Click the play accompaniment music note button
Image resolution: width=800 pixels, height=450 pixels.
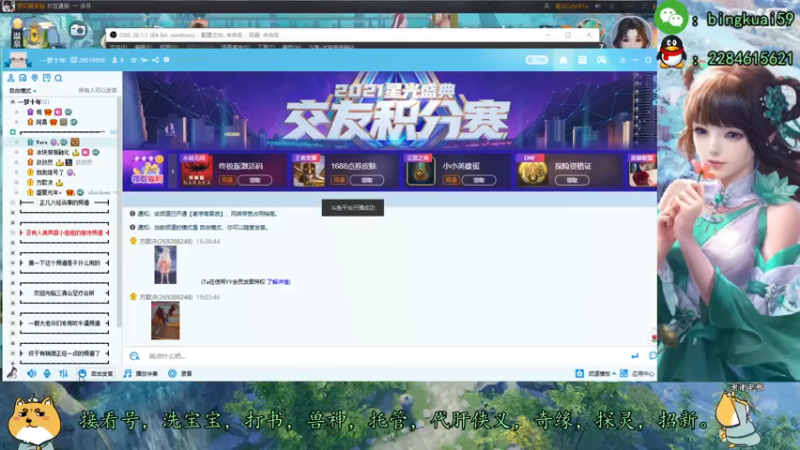(x=141, y=373)
